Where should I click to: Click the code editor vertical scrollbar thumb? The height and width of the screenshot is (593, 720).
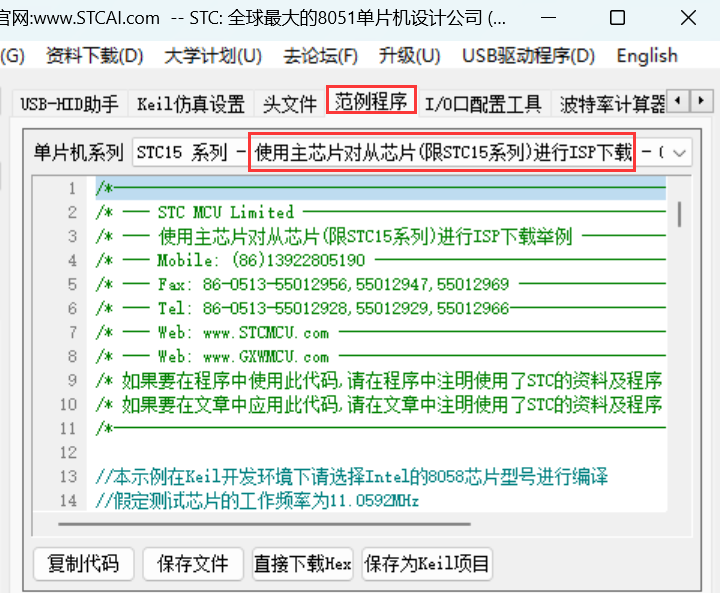(x=680, y=214)
